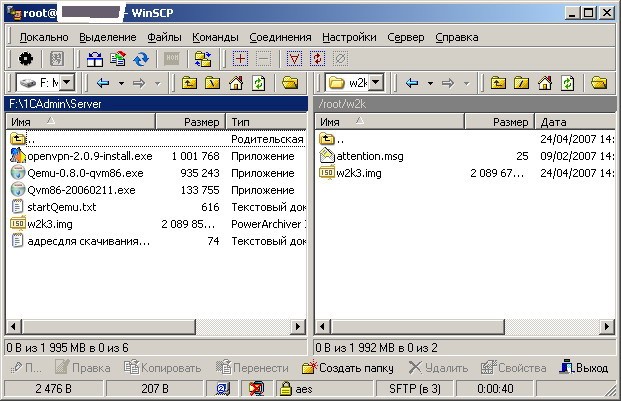Click the Создать папку button
621x401 pixels.
tap(348, 368)
